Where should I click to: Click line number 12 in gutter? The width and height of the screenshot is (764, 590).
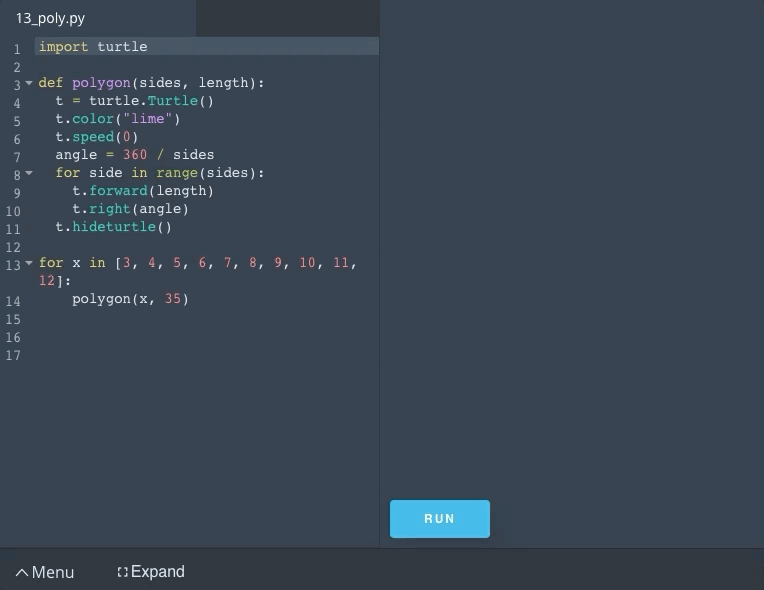point(13,247)
